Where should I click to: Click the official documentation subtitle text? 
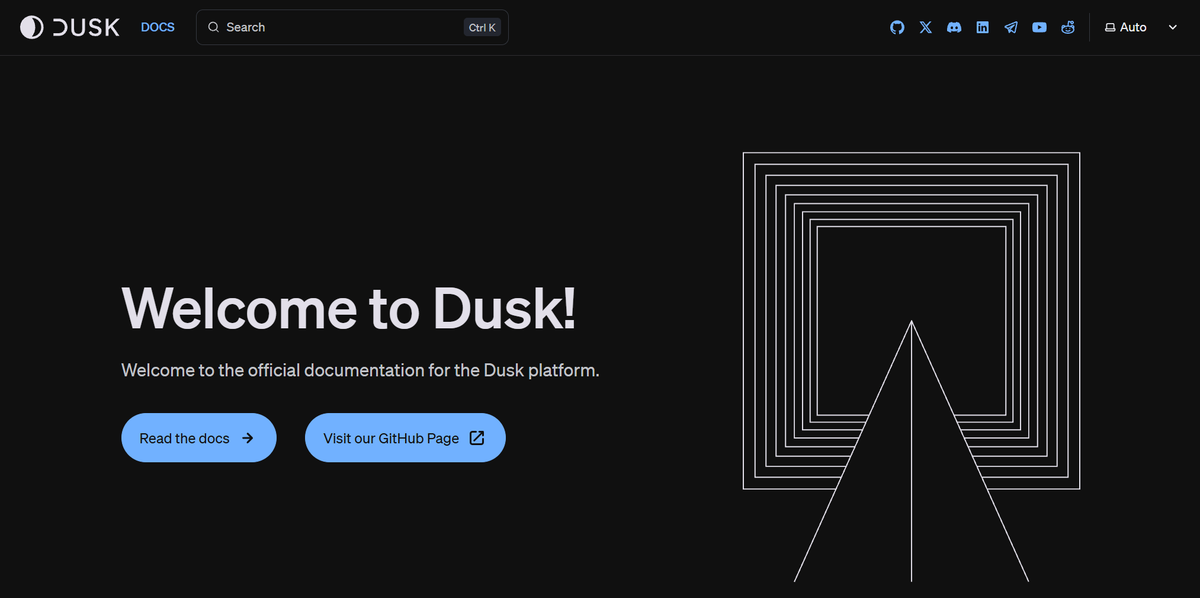point(360,370)
